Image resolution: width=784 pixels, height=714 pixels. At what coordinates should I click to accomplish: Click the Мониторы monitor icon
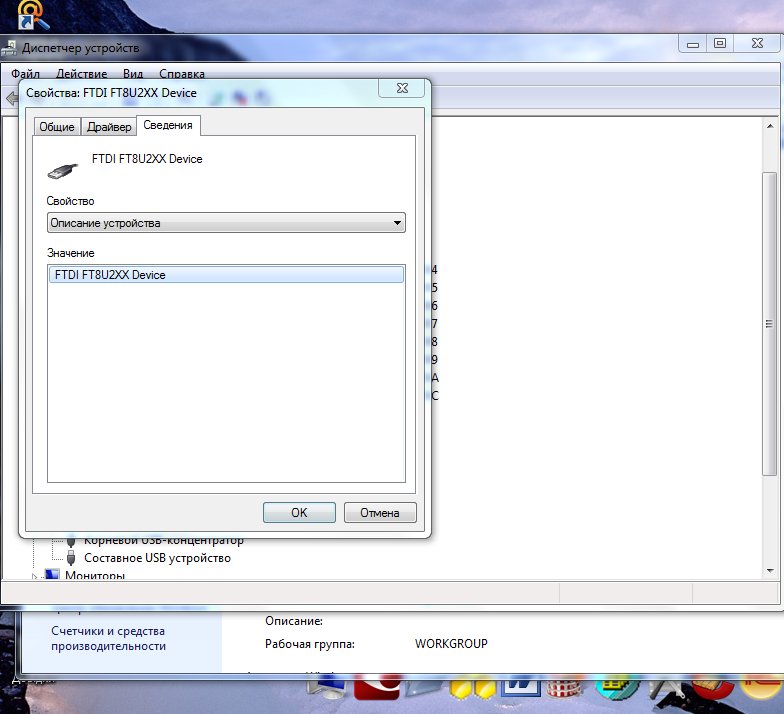pyautogui.click(x=52, y=574)
